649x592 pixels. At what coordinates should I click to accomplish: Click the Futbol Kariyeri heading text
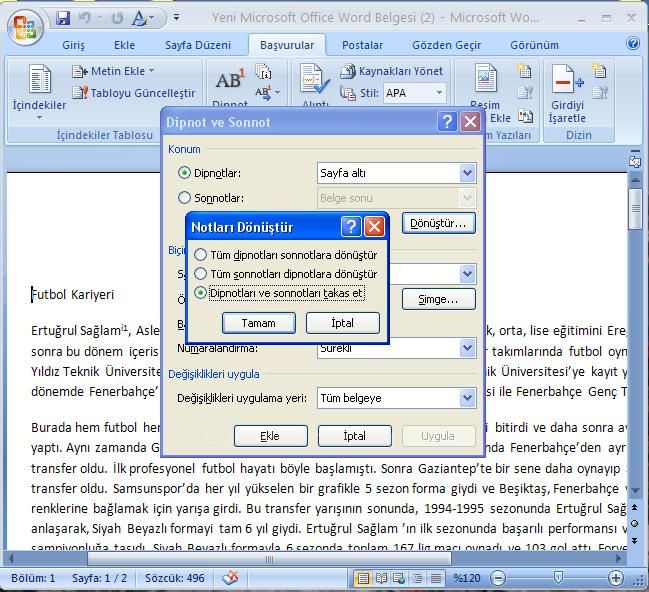coord(72,294)
